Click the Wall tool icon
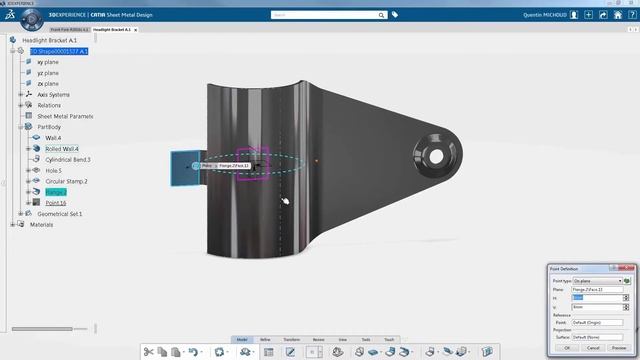The image size is (640, 360). pos(359,352)
